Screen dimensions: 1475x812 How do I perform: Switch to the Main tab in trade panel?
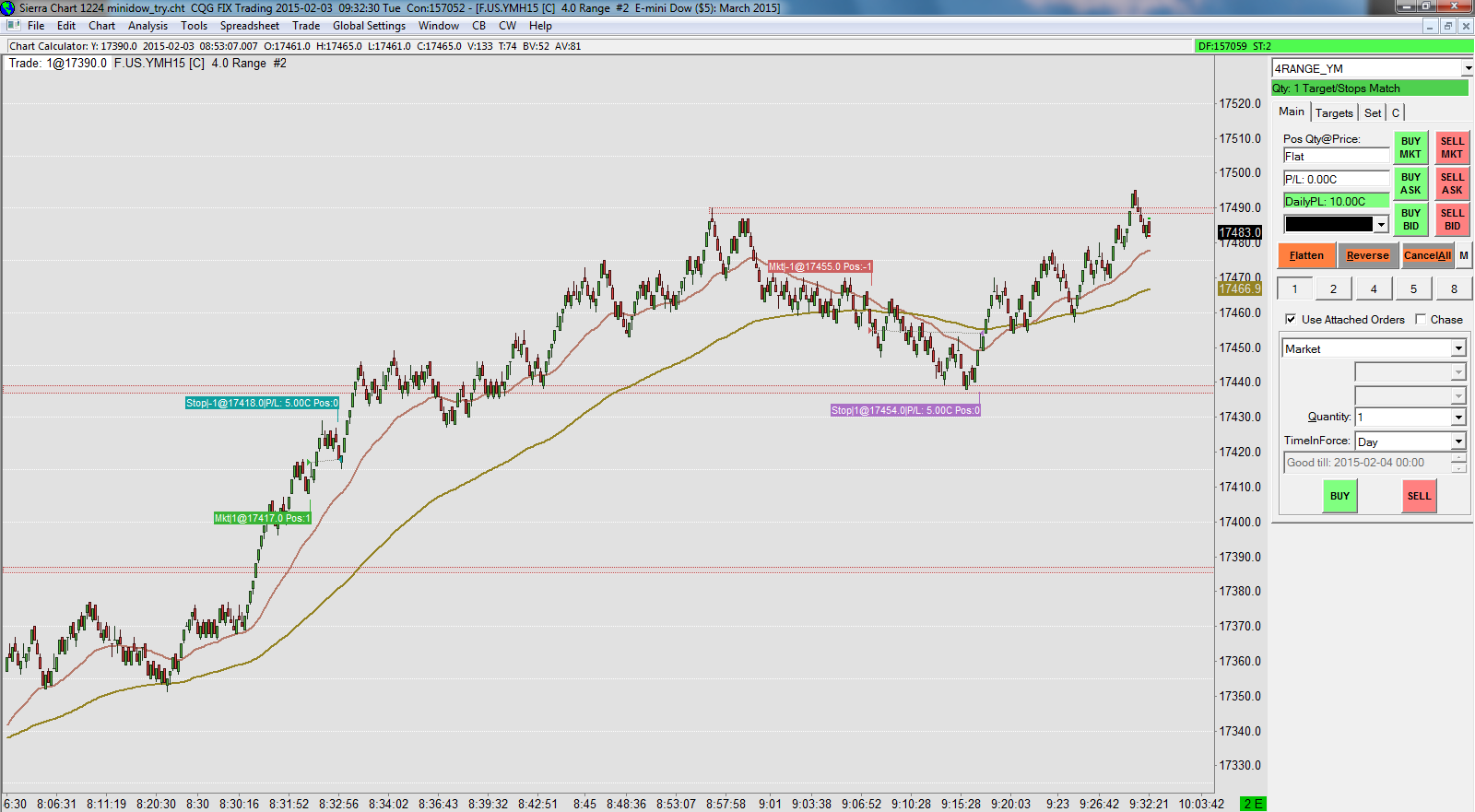click(x=1292, y=112)
